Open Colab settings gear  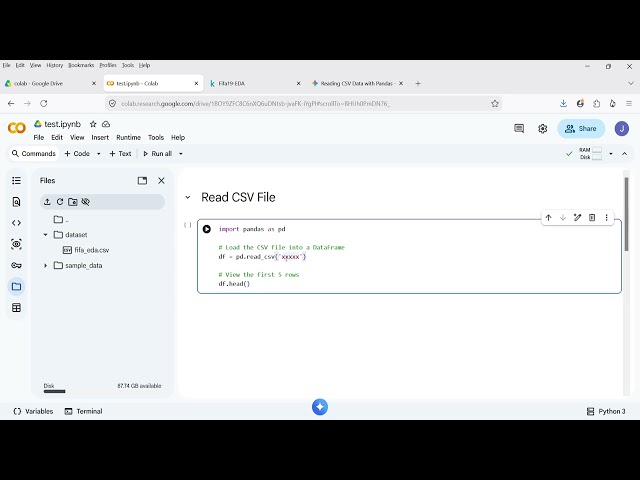(542, 129)
